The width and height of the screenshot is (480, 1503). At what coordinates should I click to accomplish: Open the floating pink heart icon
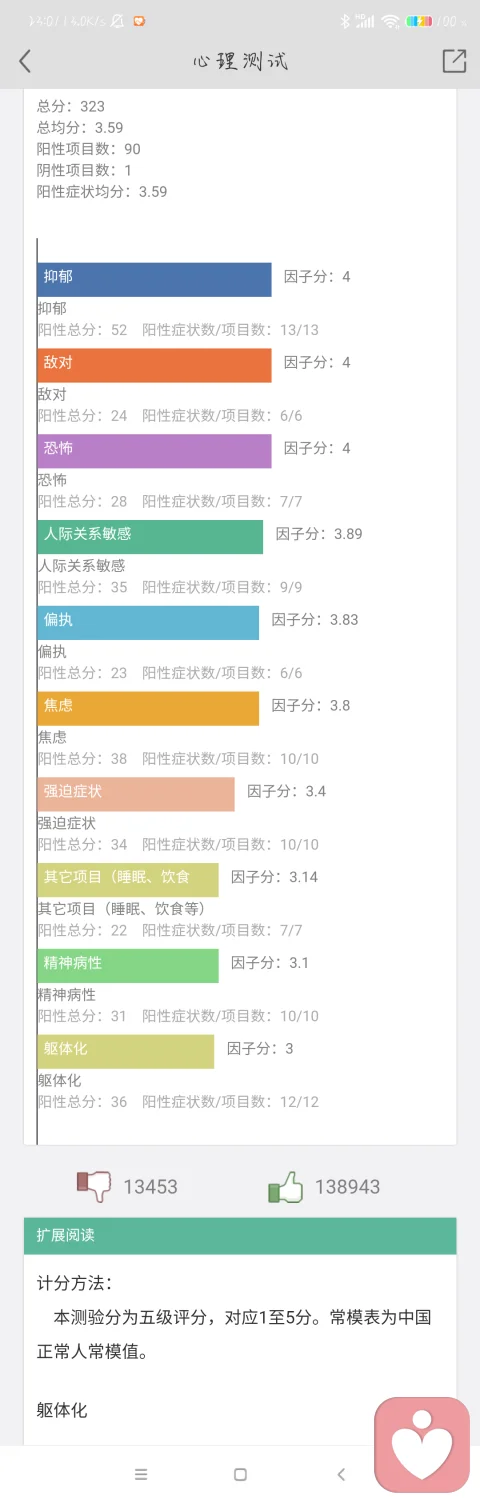click(422, 1444)
